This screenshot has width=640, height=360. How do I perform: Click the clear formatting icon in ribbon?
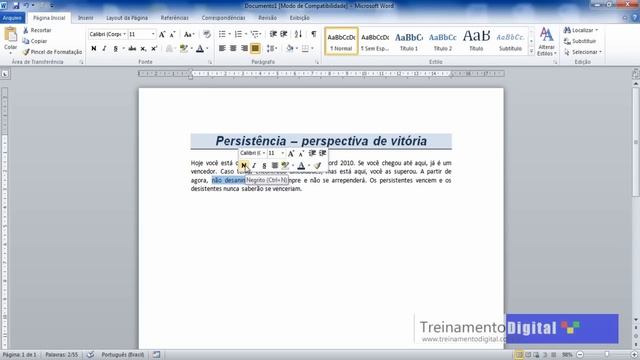pos(207,34)
